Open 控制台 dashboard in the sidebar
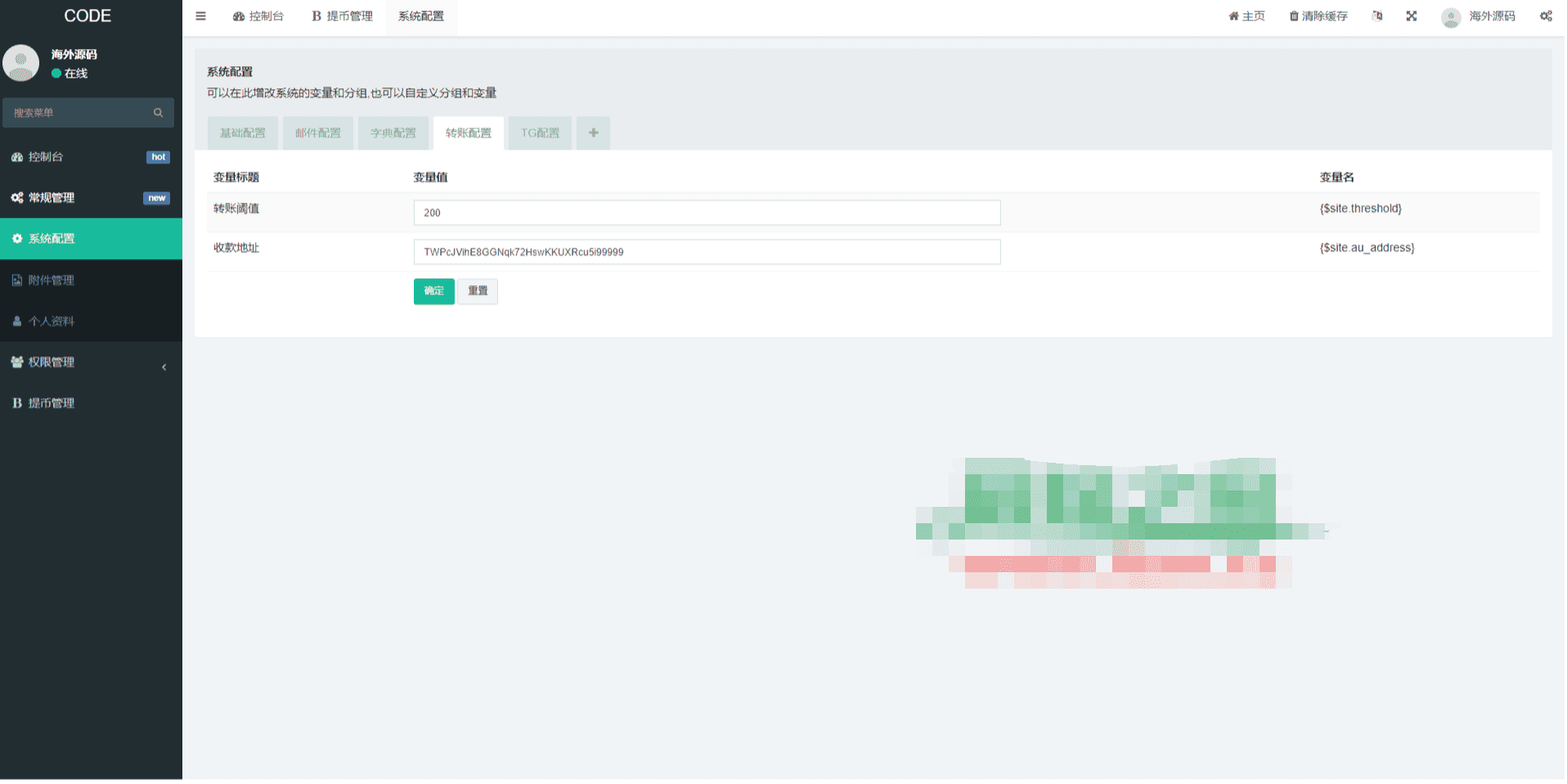1567x784 pixels. pyautogui.click(x=46, y=157)
